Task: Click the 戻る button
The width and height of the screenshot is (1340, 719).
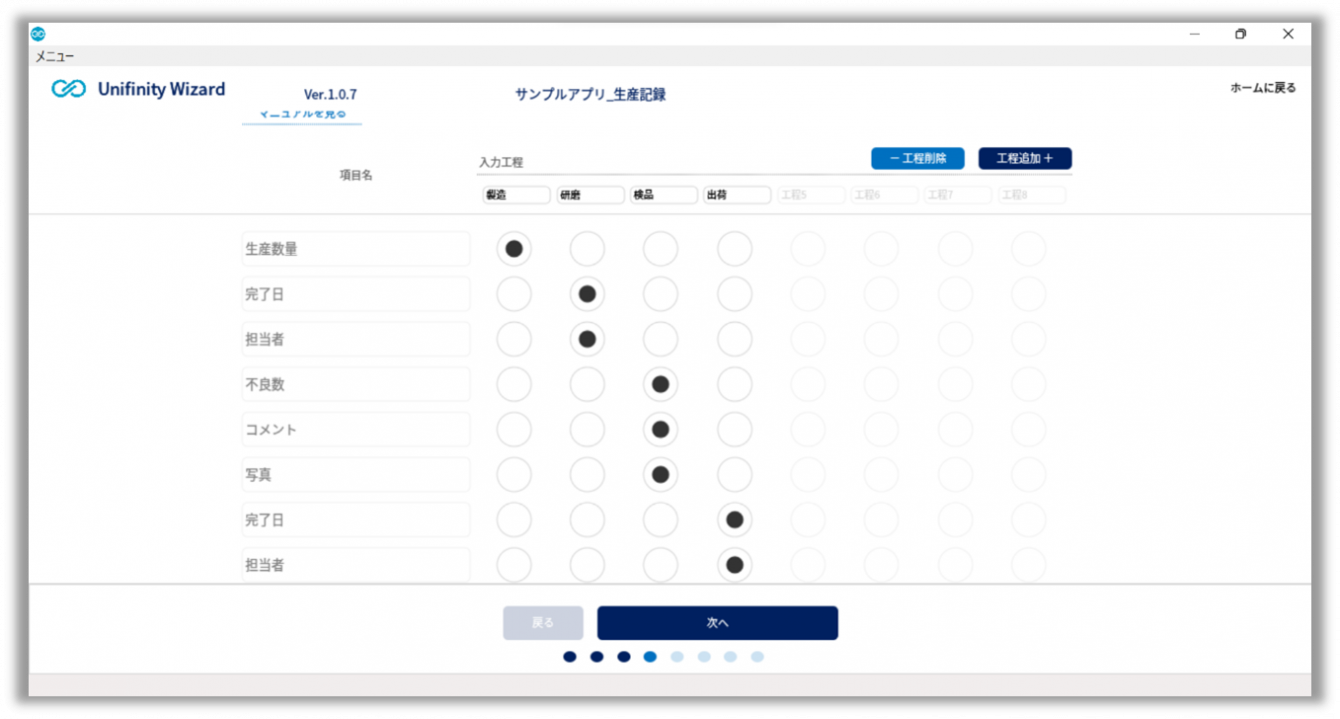Action: 543,623
